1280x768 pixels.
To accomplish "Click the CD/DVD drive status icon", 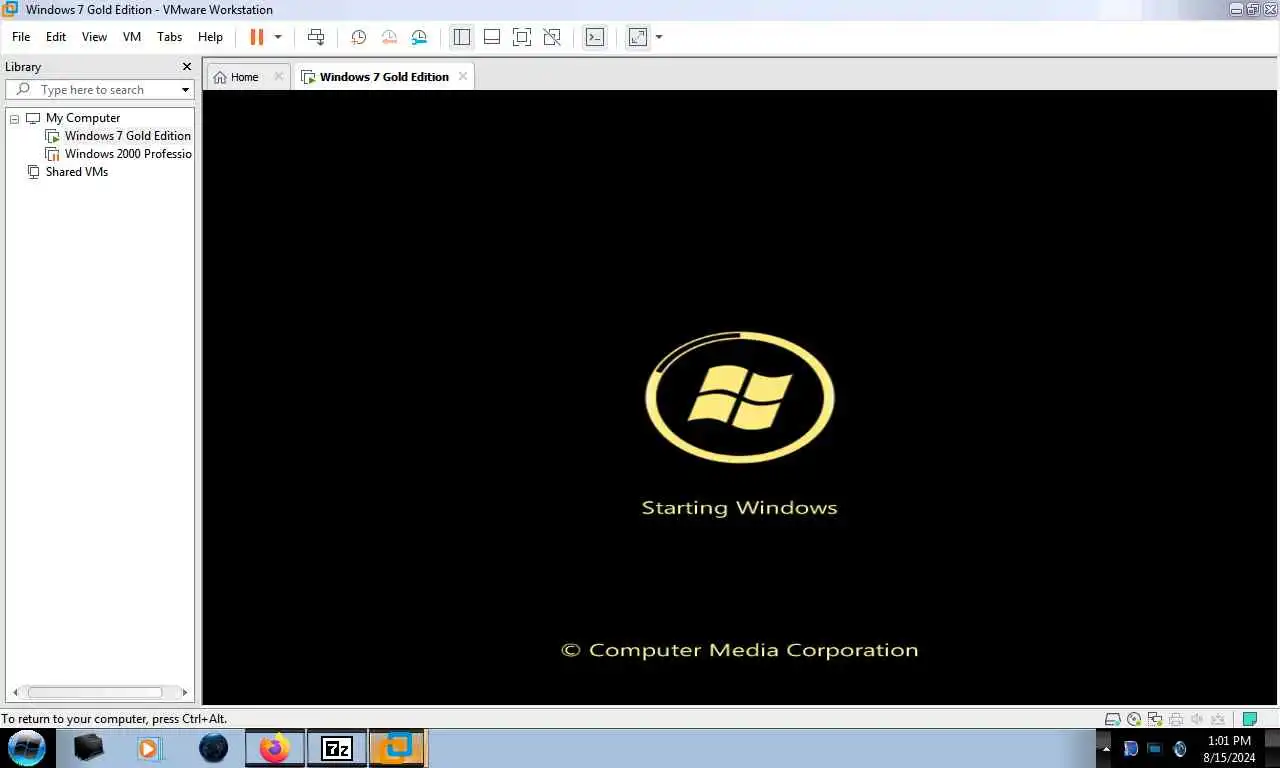I will click(x=1134, y=719).
